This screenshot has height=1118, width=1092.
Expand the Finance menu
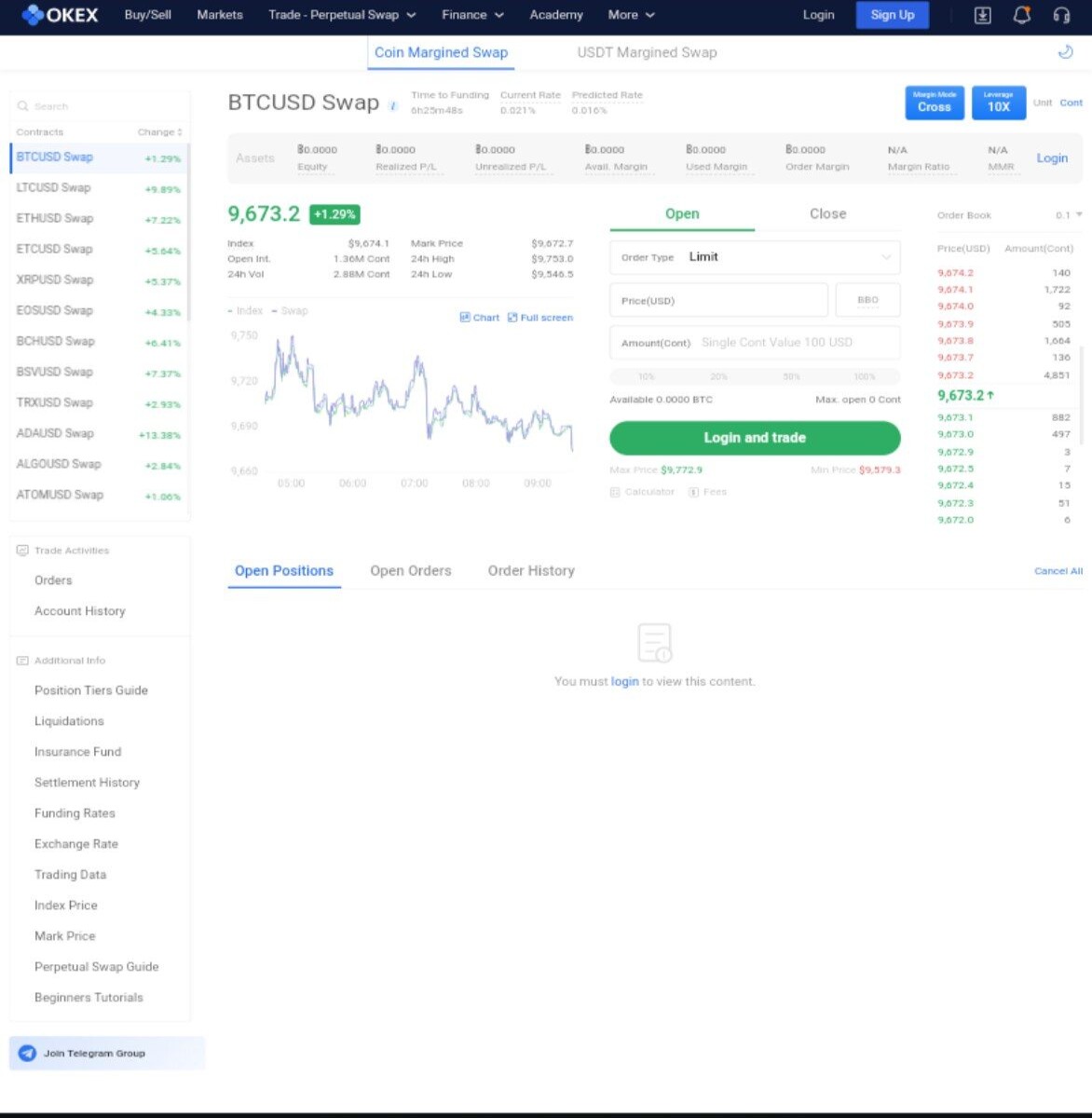(x=473, y=15)
